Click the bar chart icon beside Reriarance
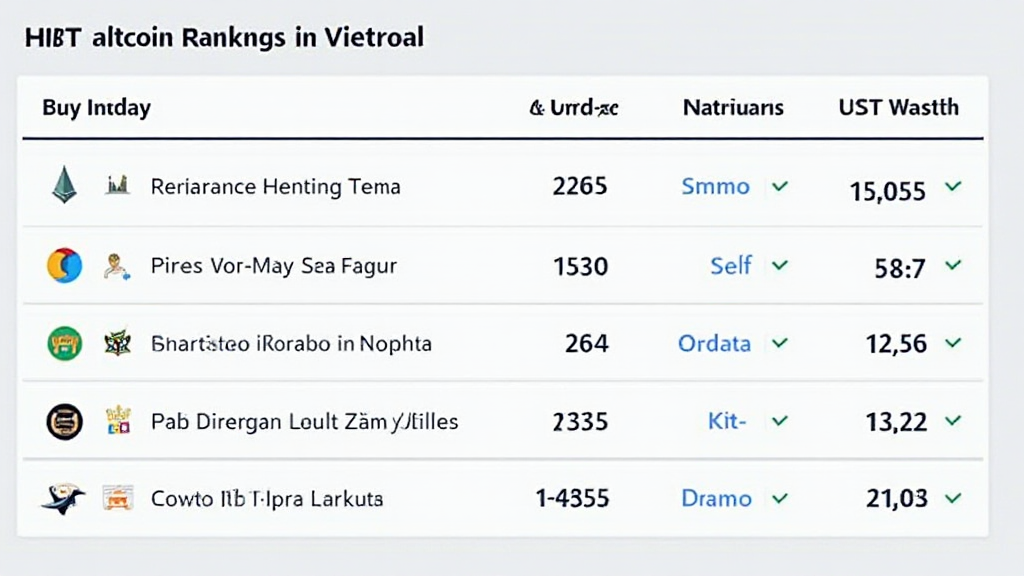Image resolution: width=1024 pixels, height=576 pixels. pyautogui.click(x=117, y=184)
